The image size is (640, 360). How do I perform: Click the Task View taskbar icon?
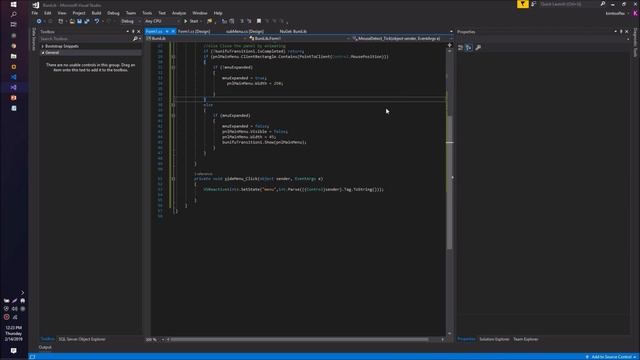(13, 24)
